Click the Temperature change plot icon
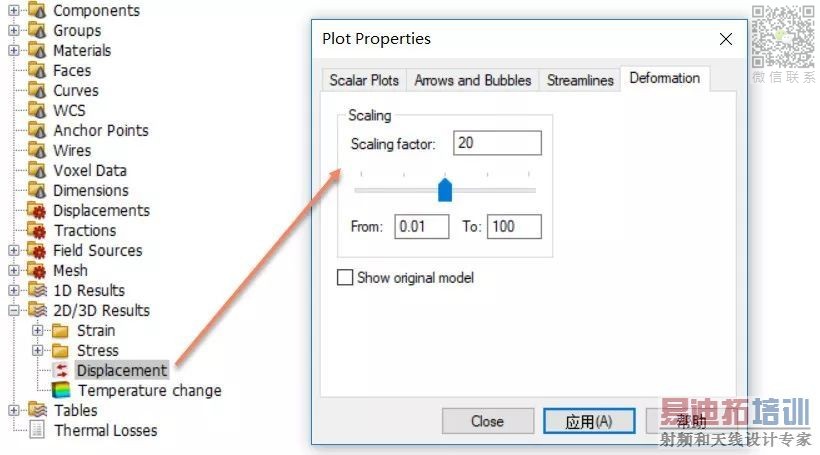This screenshot has height=455, width=820. [x=62, y=391]
